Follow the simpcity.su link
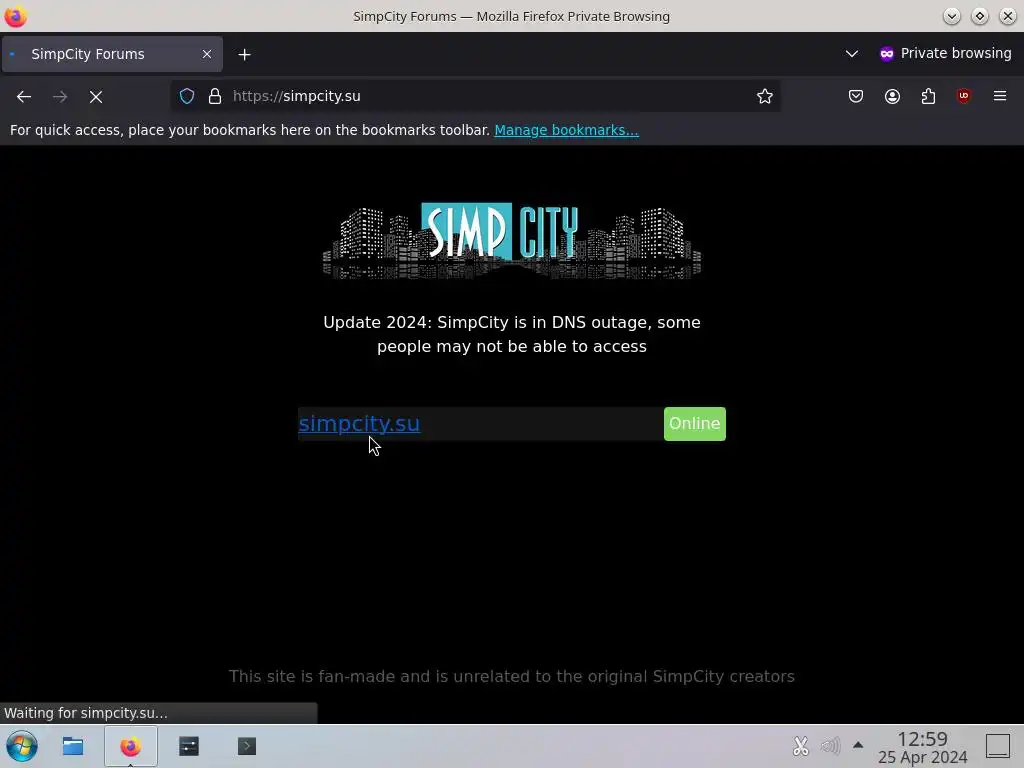Image resolution: width=1024 pixels, height=768 pixels. [359, 423]
